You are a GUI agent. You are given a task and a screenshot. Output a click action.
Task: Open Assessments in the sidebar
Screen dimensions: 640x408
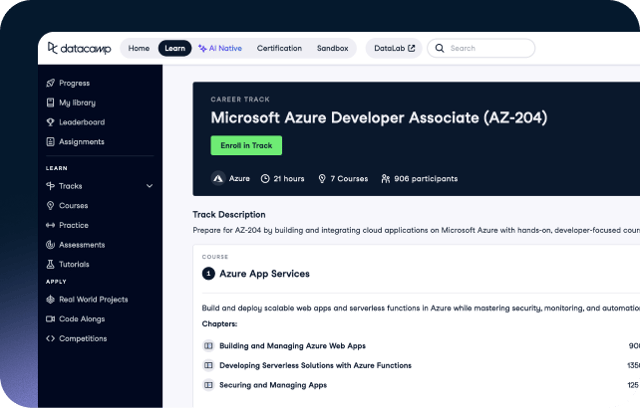tap(82, 245)
